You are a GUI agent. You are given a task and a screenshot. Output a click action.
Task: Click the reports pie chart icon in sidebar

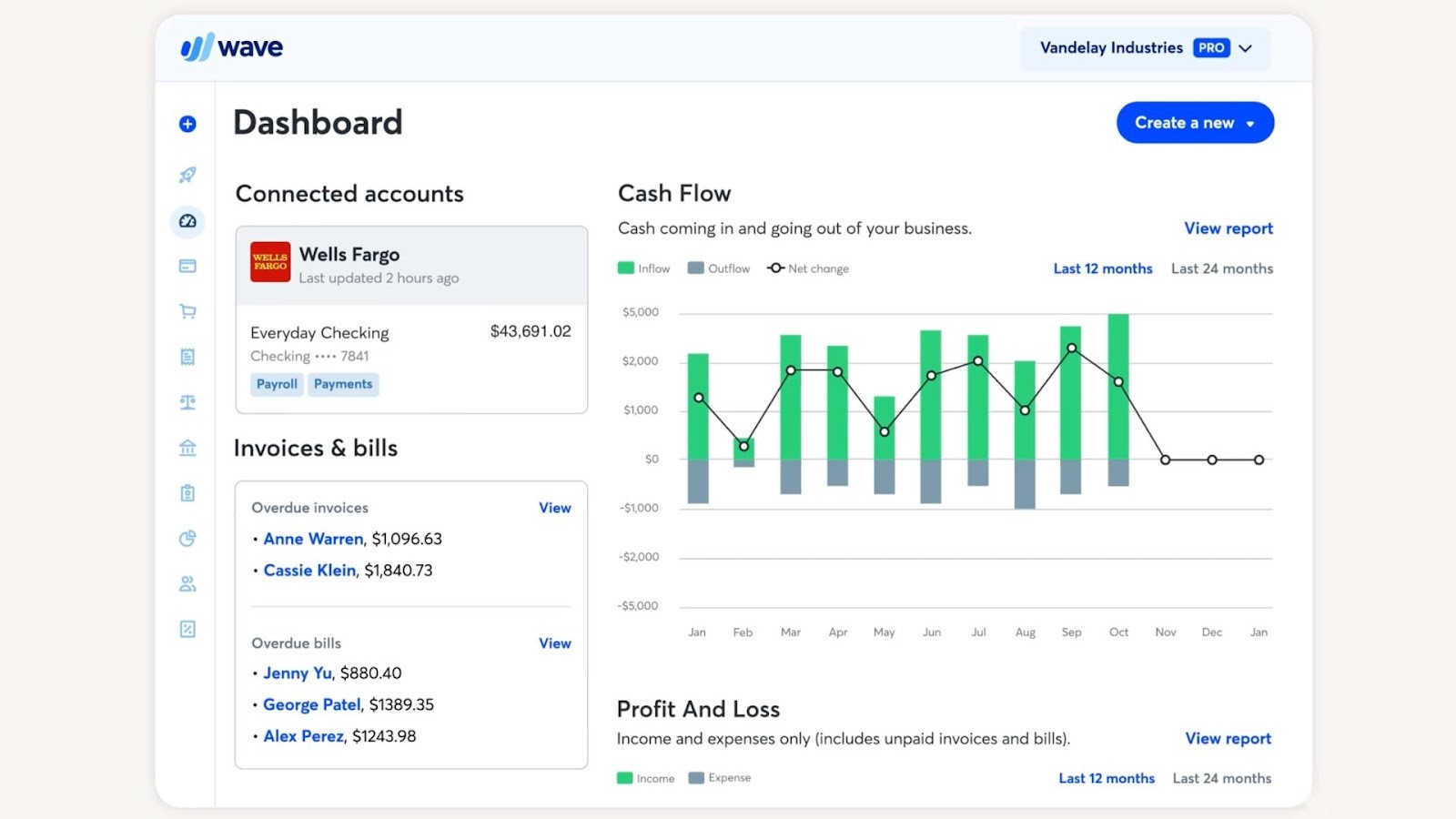pyautogui.click(x=187, y=539)
